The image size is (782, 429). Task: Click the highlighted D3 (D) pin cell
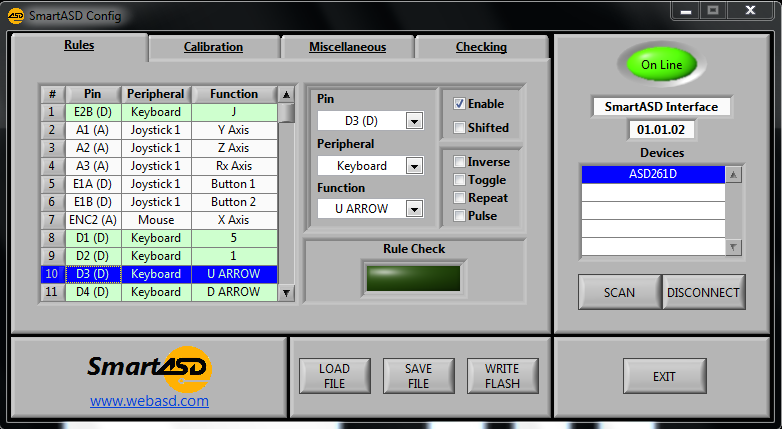(93, 274)
